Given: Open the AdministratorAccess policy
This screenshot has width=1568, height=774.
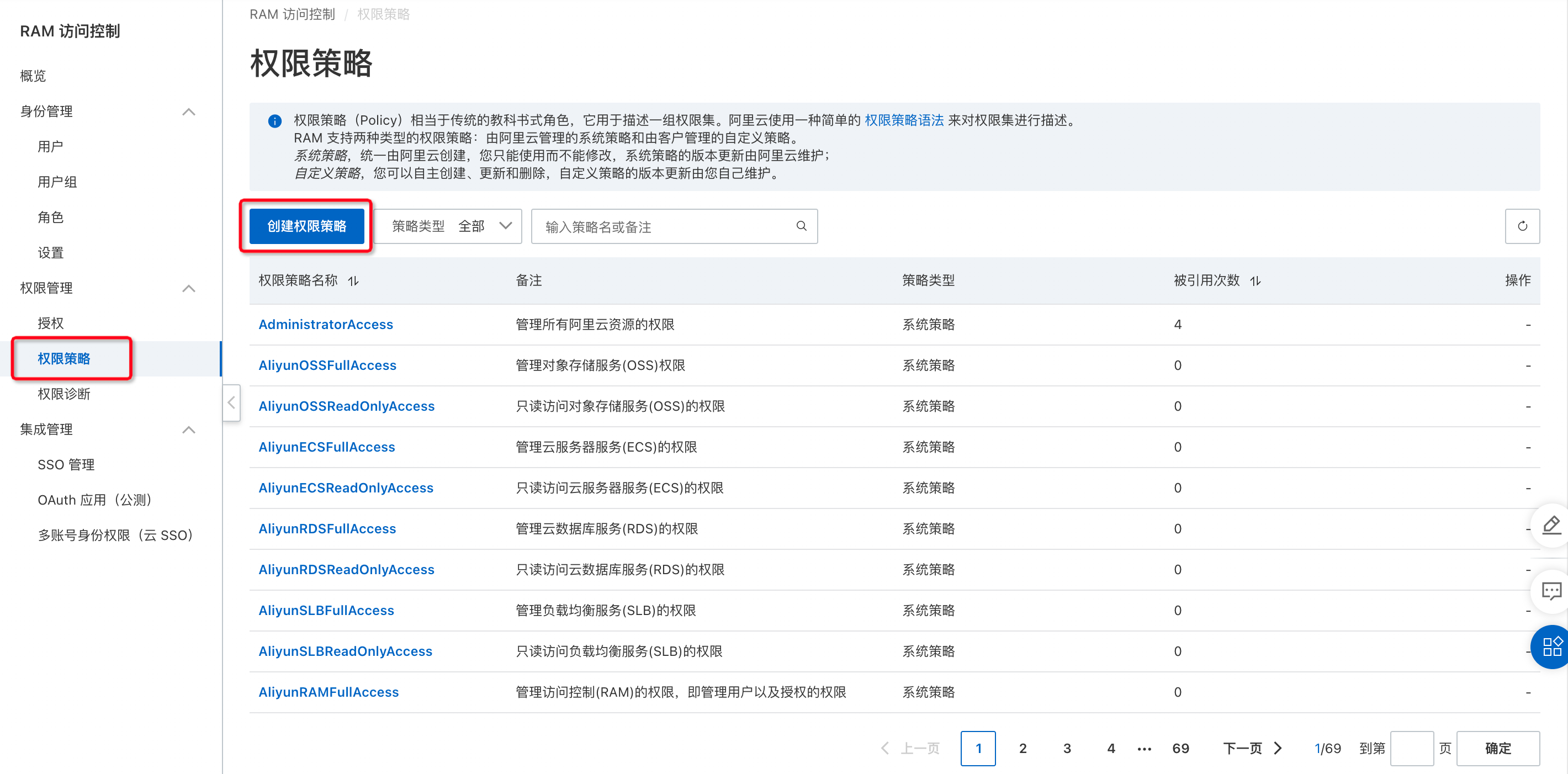Looking at the screenshot, I should point(326,324).
